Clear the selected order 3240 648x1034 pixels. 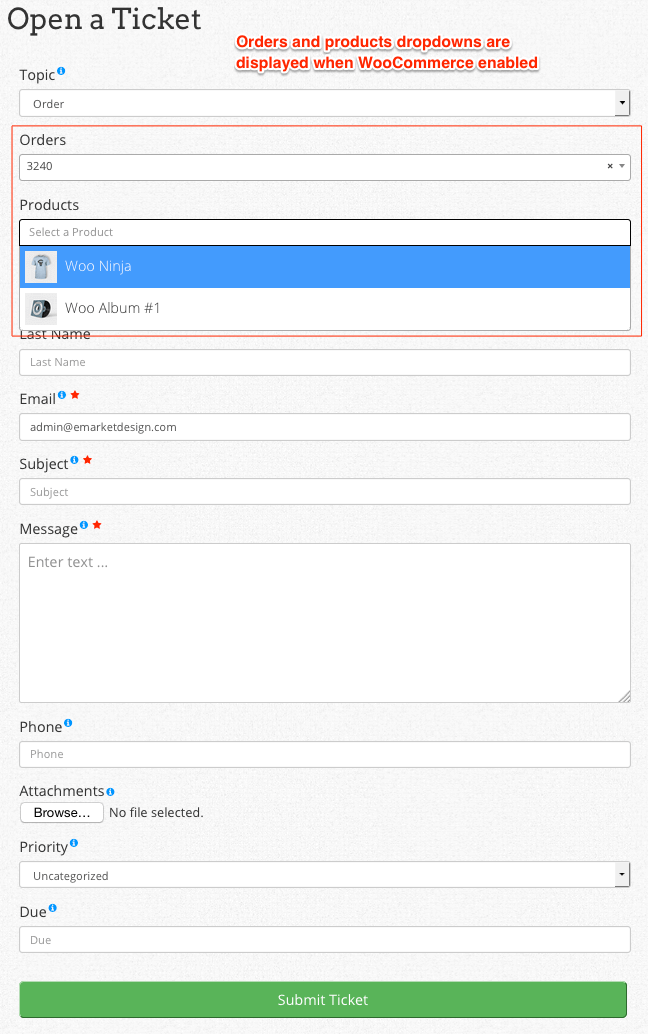tap(610, 166)
